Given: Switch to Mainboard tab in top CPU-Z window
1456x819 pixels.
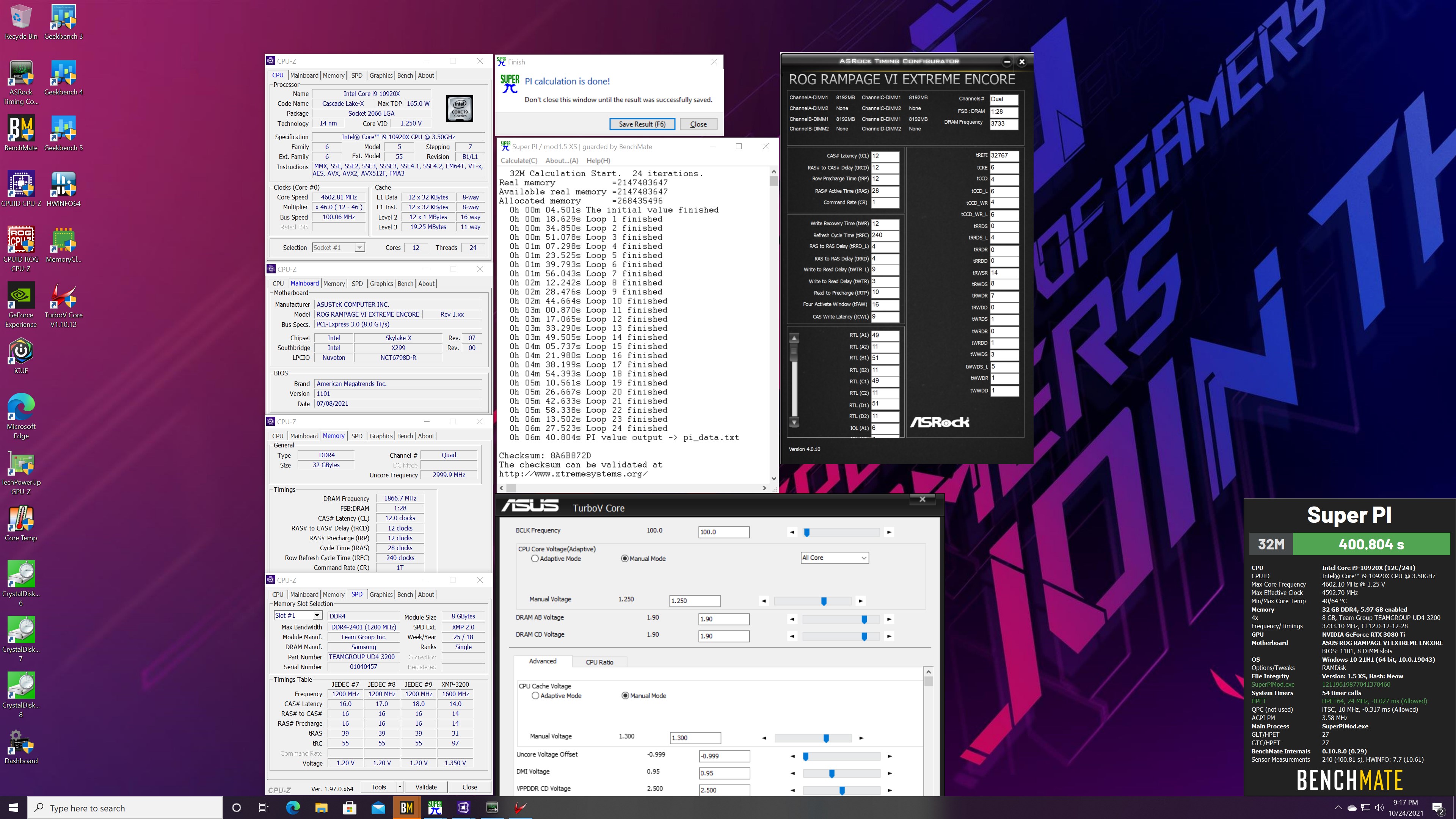Looking at the screenshot, I should click(304, 75).
